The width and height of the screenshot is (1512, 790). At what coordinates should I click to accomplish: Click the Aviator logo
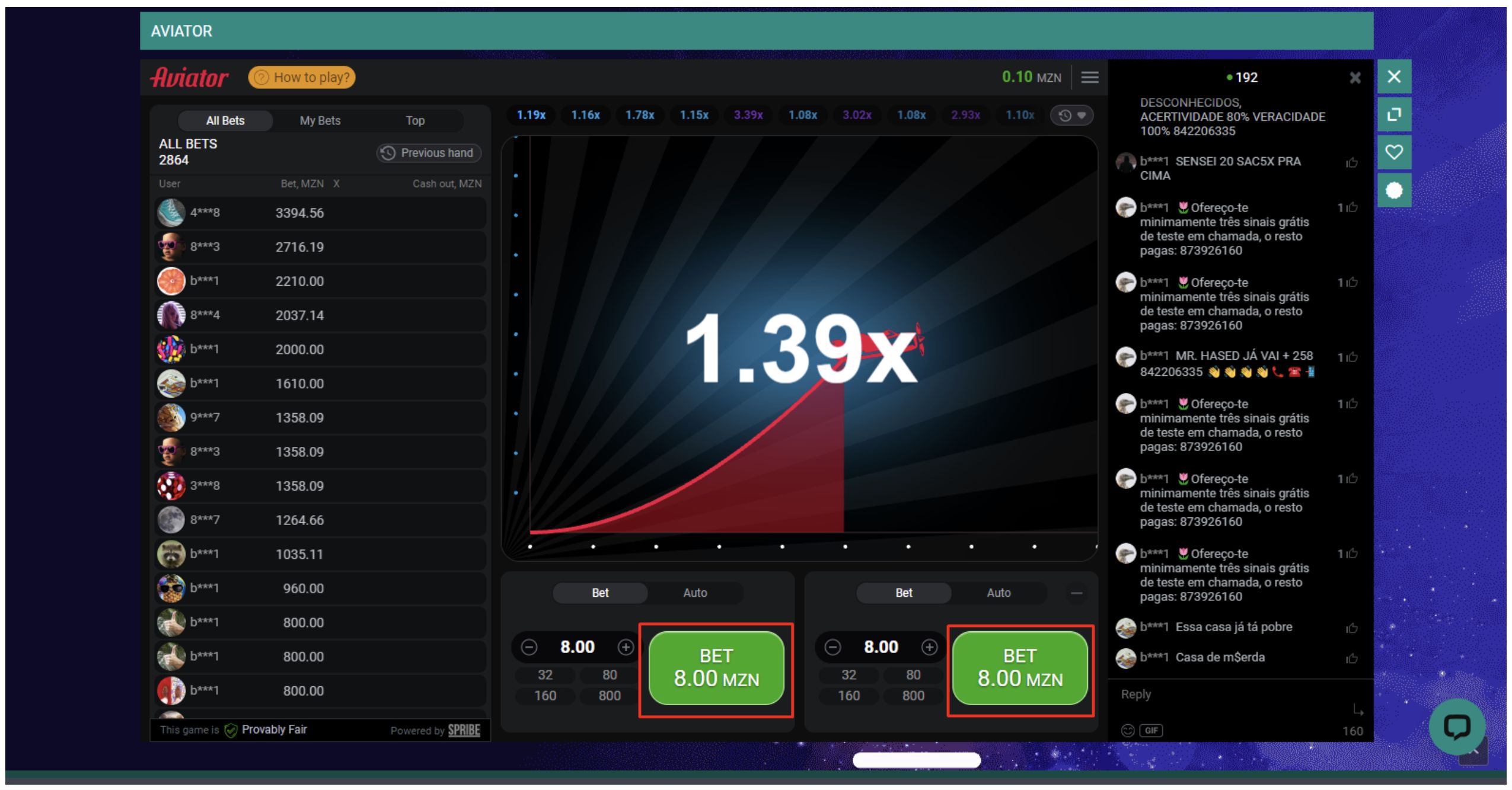coord(189,77)
